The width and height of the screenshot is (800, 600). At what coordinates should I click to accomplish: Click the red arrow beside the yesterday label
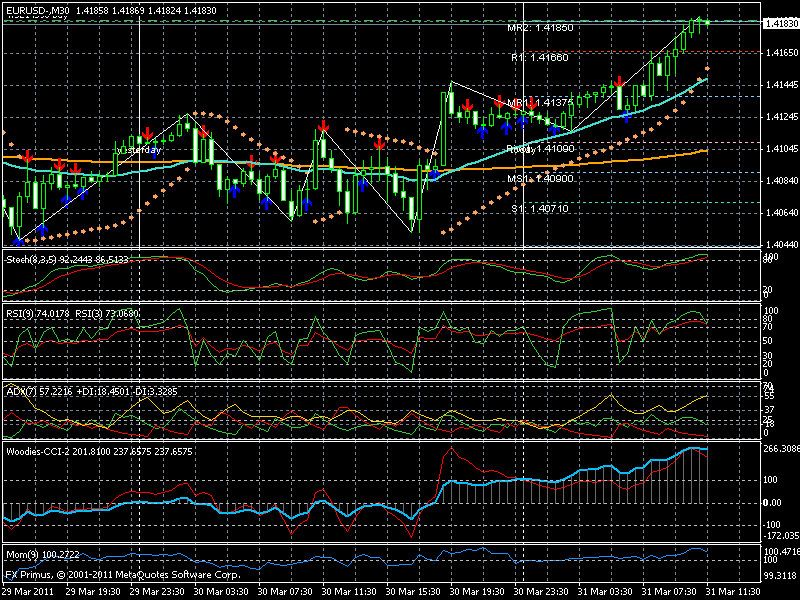coord(147,131)
